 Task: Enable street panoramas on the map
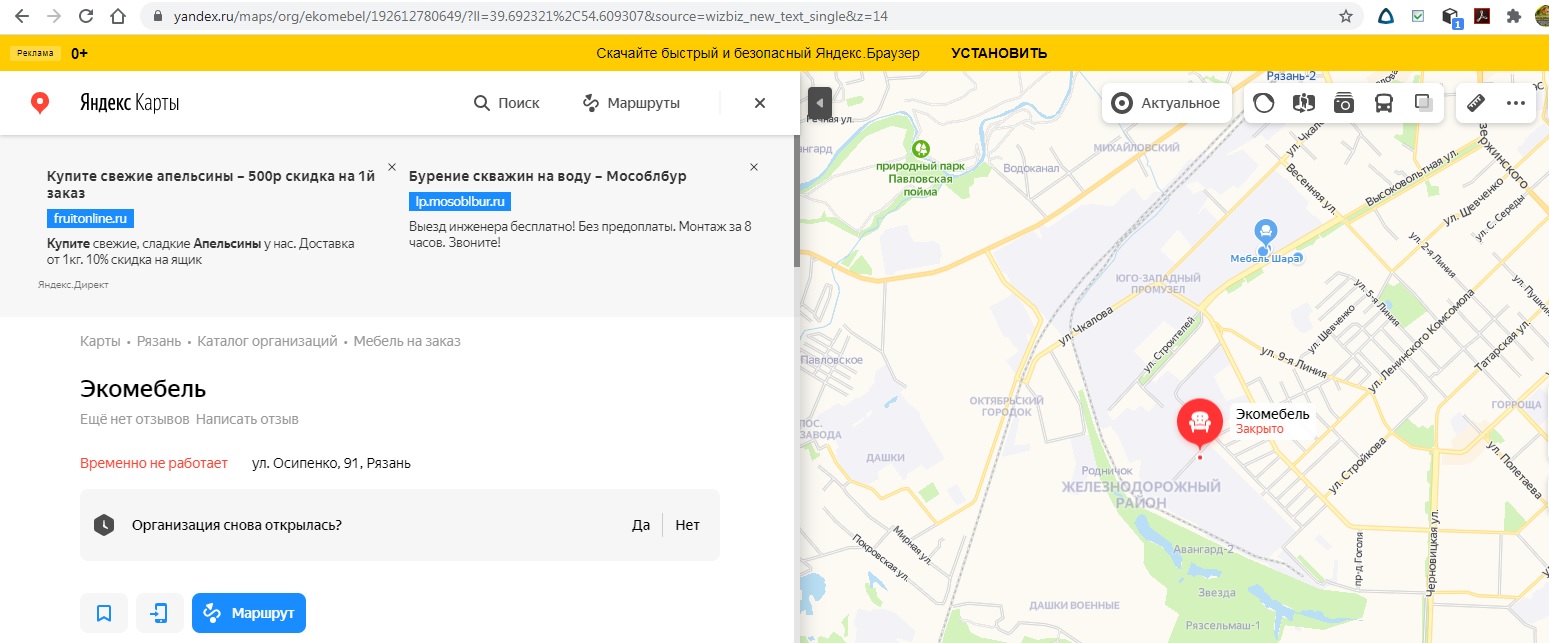pos(1303,103)
